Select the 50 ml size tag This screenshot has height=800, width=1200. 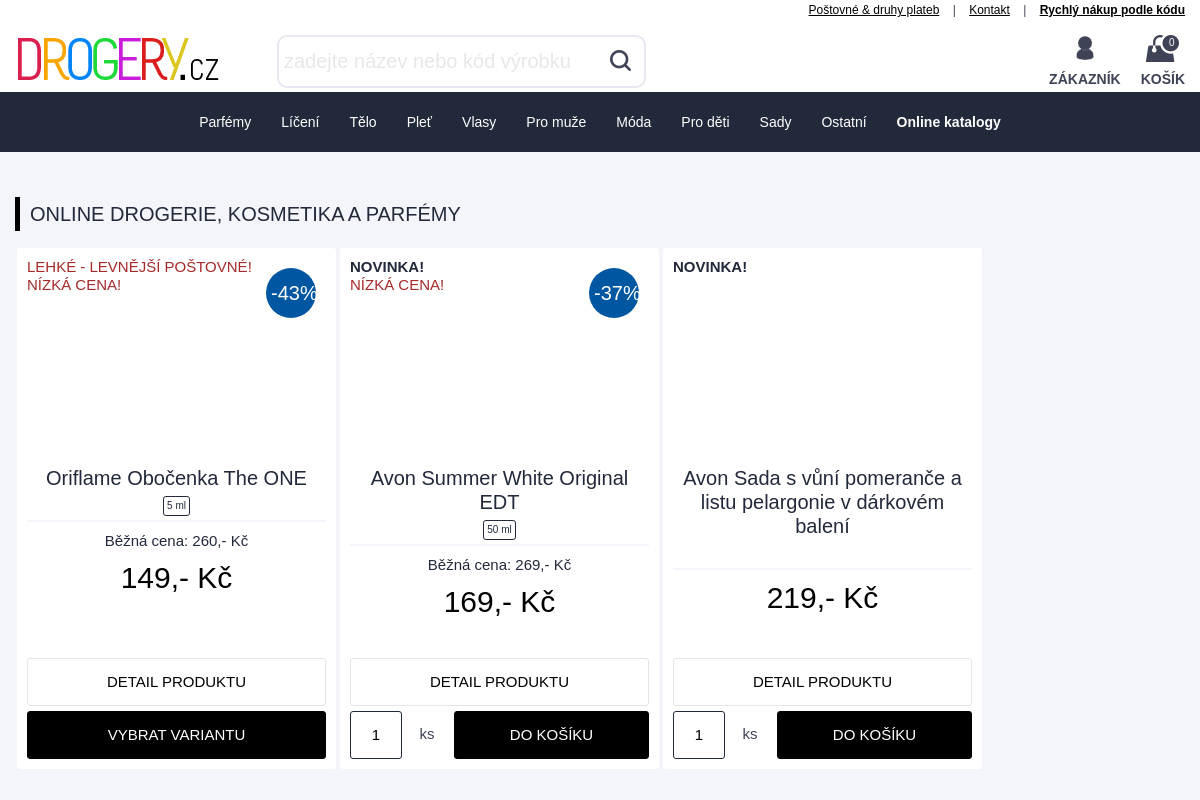(x=499, y=530)
